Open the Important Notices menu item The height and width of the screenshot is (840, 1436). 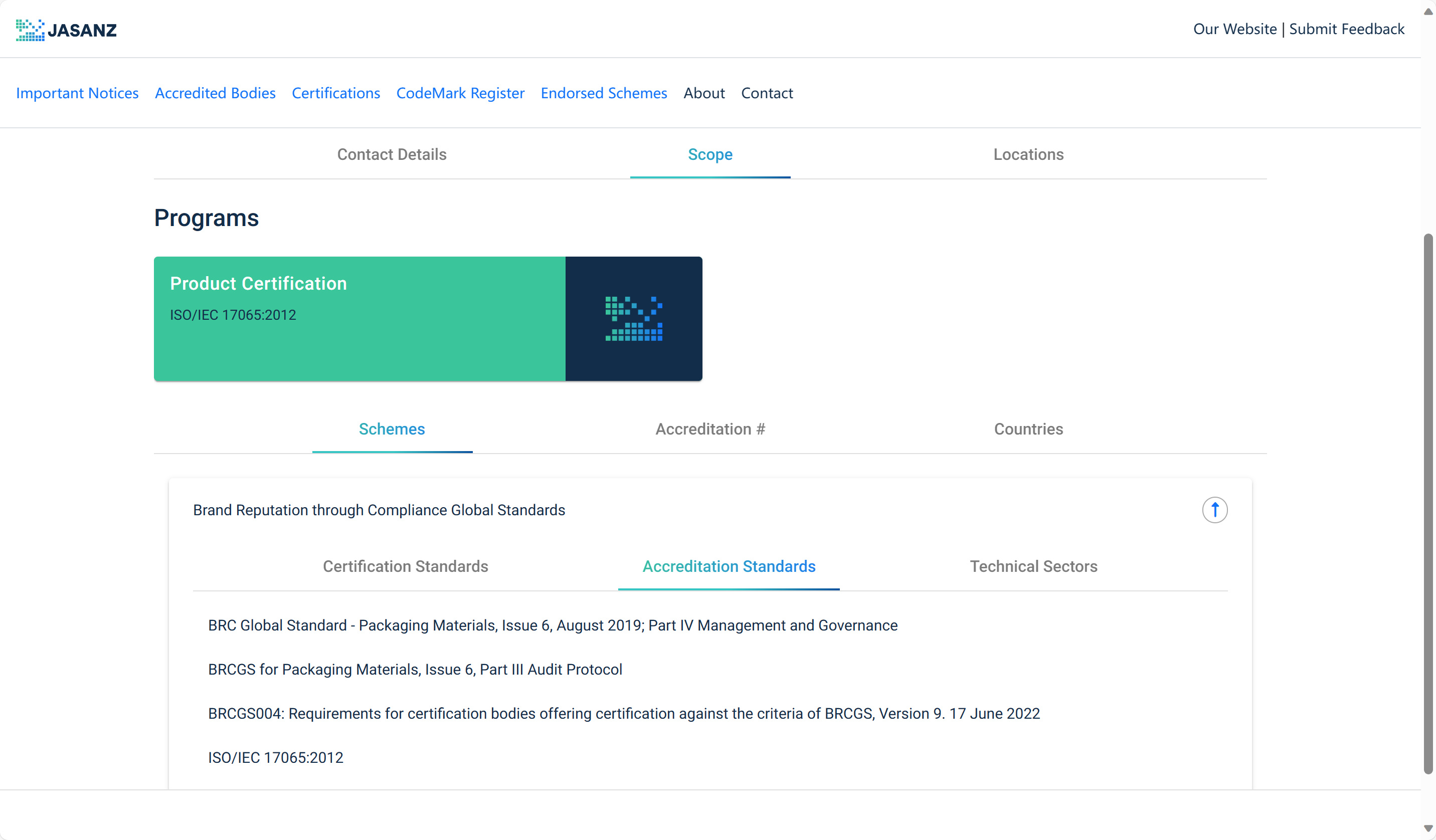pyautogui.click(x=77, y=92)
